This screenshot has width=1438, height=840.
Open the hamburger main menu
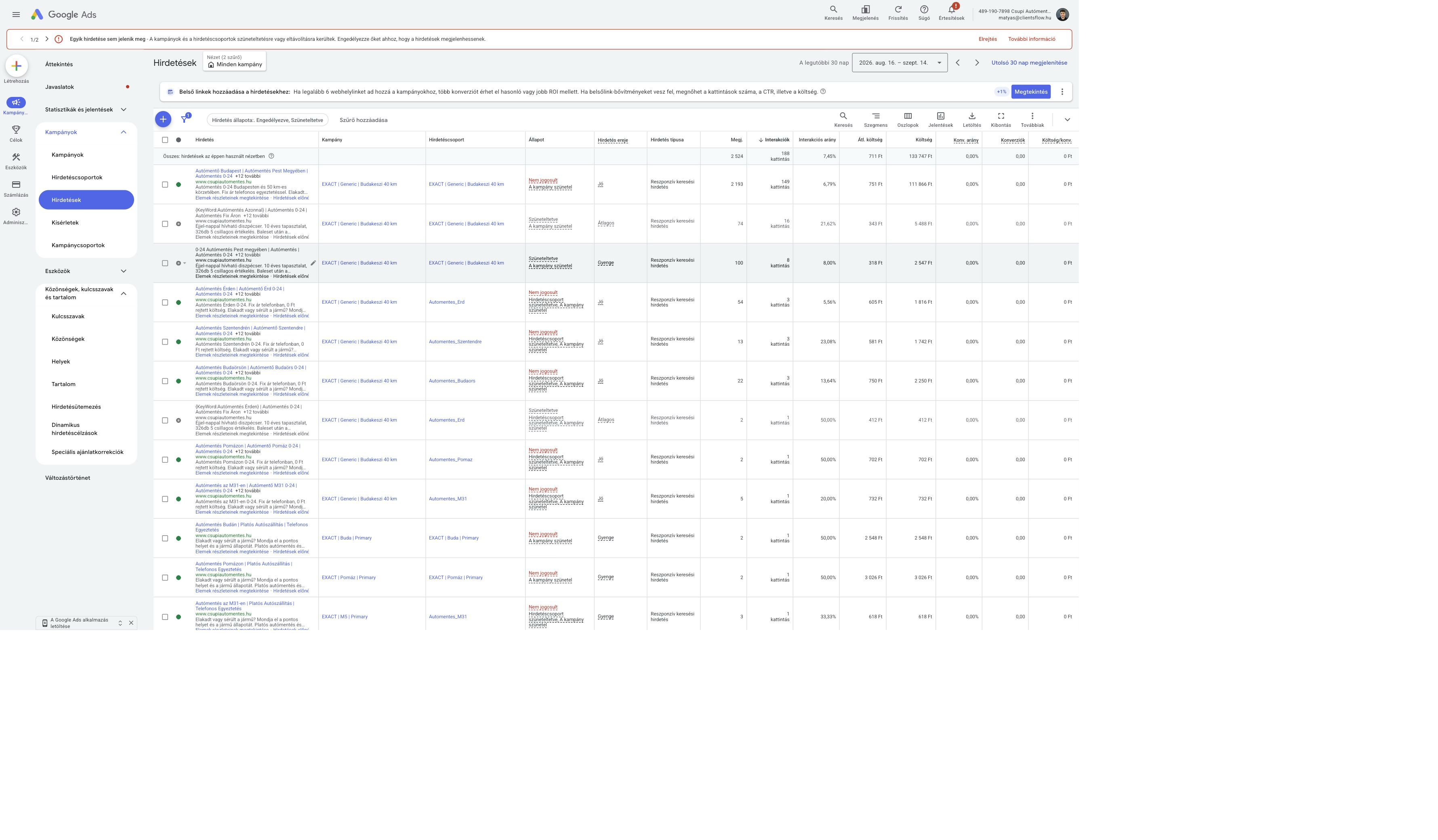click(16, 14)
